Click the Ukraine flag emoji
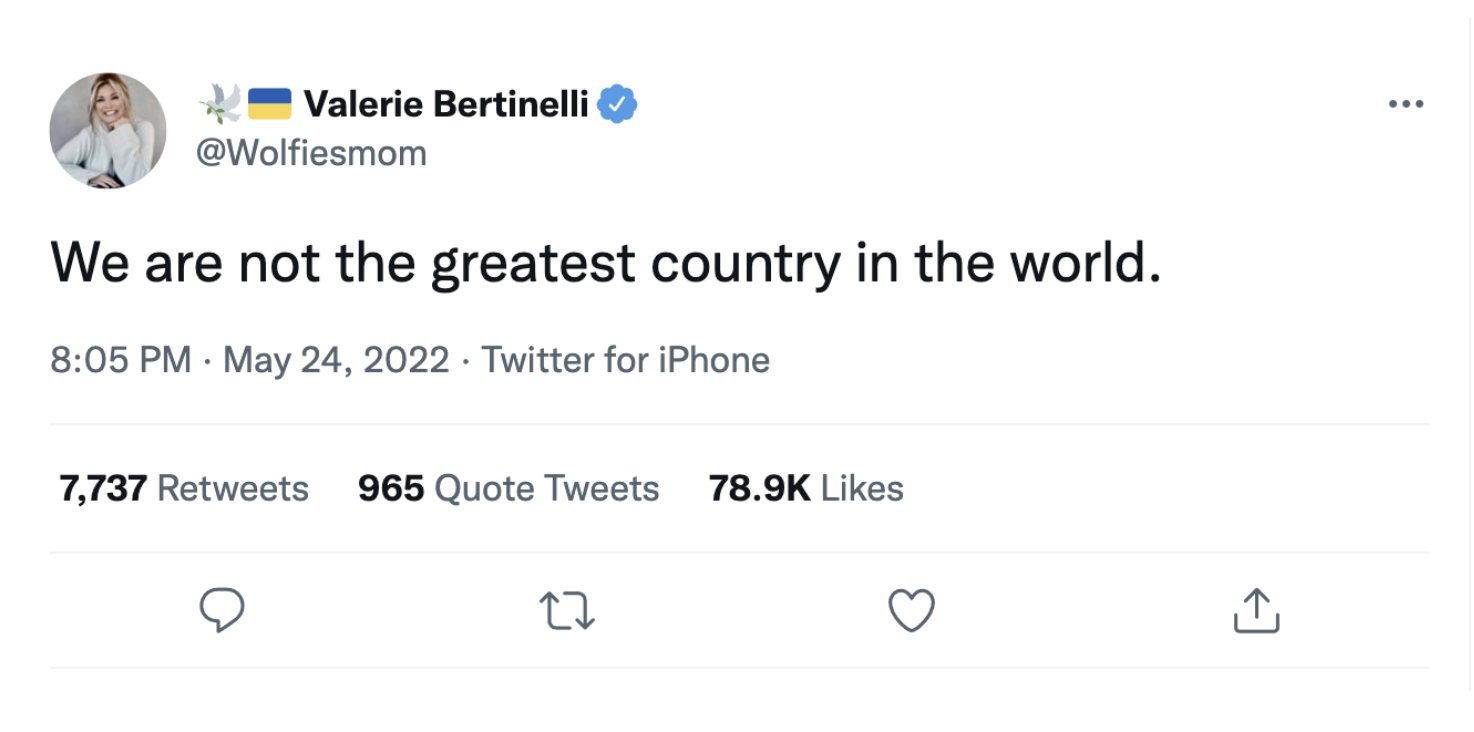This screenshot has height=732, width=1474. [x=269, y=104]
